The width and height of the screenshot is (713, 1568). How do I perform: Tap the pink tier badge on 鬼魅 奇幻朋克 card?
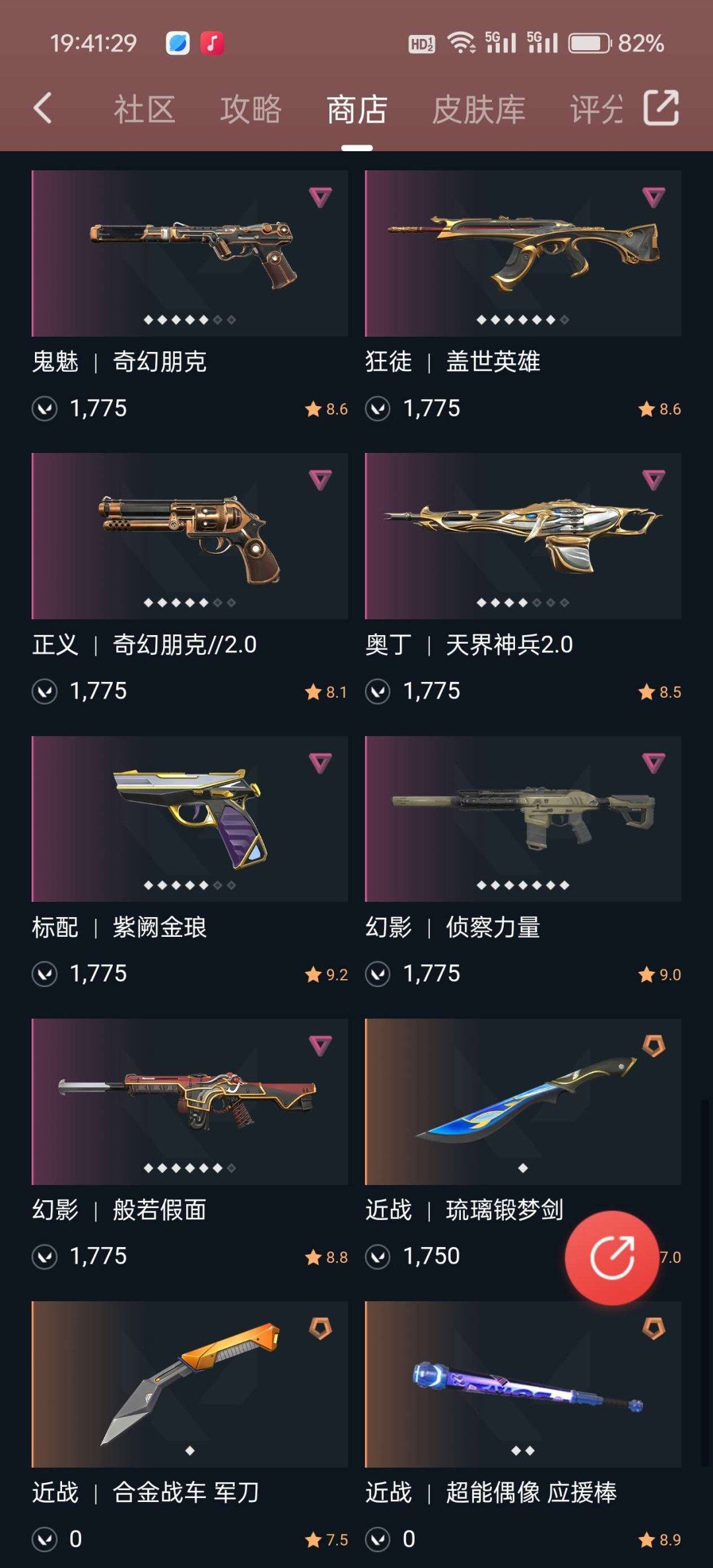coord(320,197)
